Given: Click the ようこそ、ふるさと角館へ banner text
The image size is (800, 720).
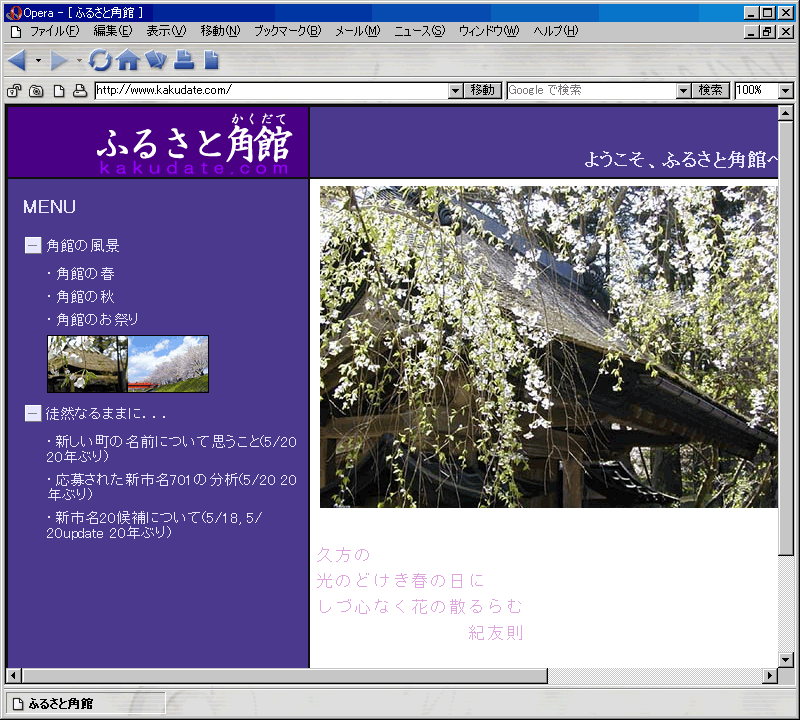Looking at the screenshot, I should [681, 160].
